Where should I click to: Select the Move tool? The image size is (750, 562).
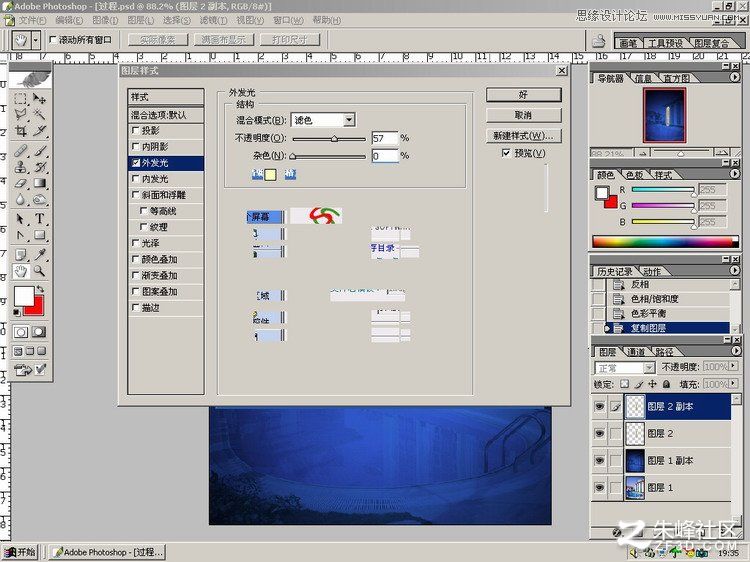click(x=39, y=99)
